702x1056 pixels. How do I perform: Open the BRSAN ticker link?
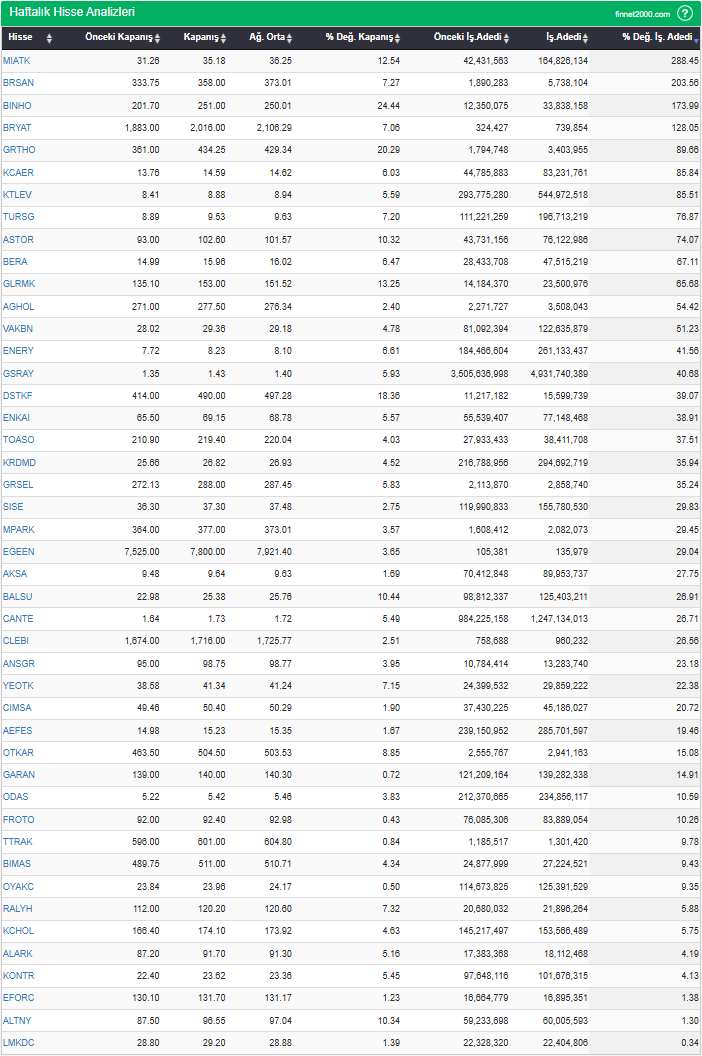click(x=18, y=83)
